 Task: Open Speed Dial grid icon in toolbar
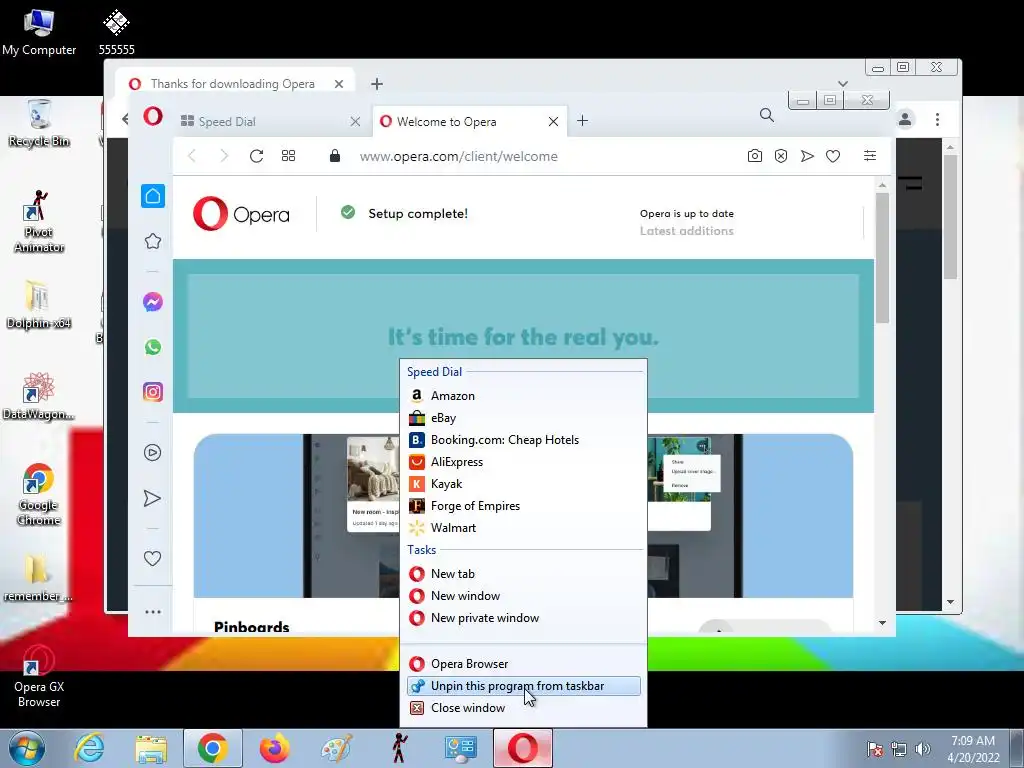point(288,156)
